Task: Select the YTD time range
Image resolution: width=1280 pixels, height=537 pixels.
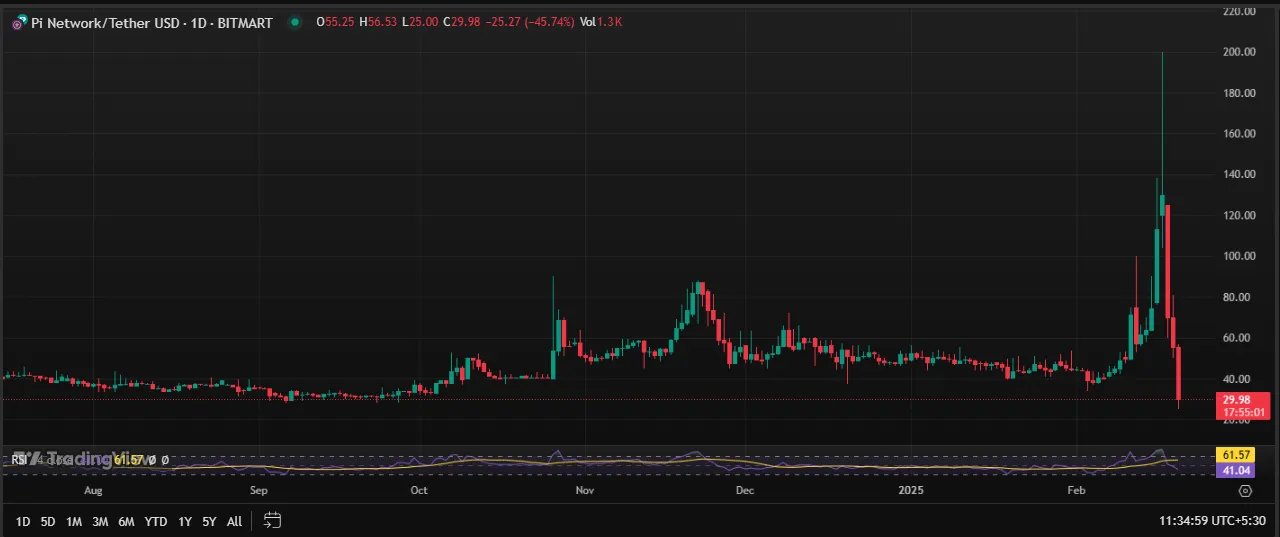Action: click(x=155, y=521)
